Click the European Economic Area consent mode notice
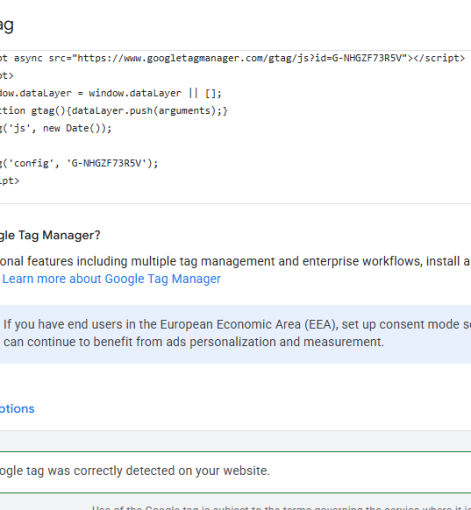 tap(235, 334)
